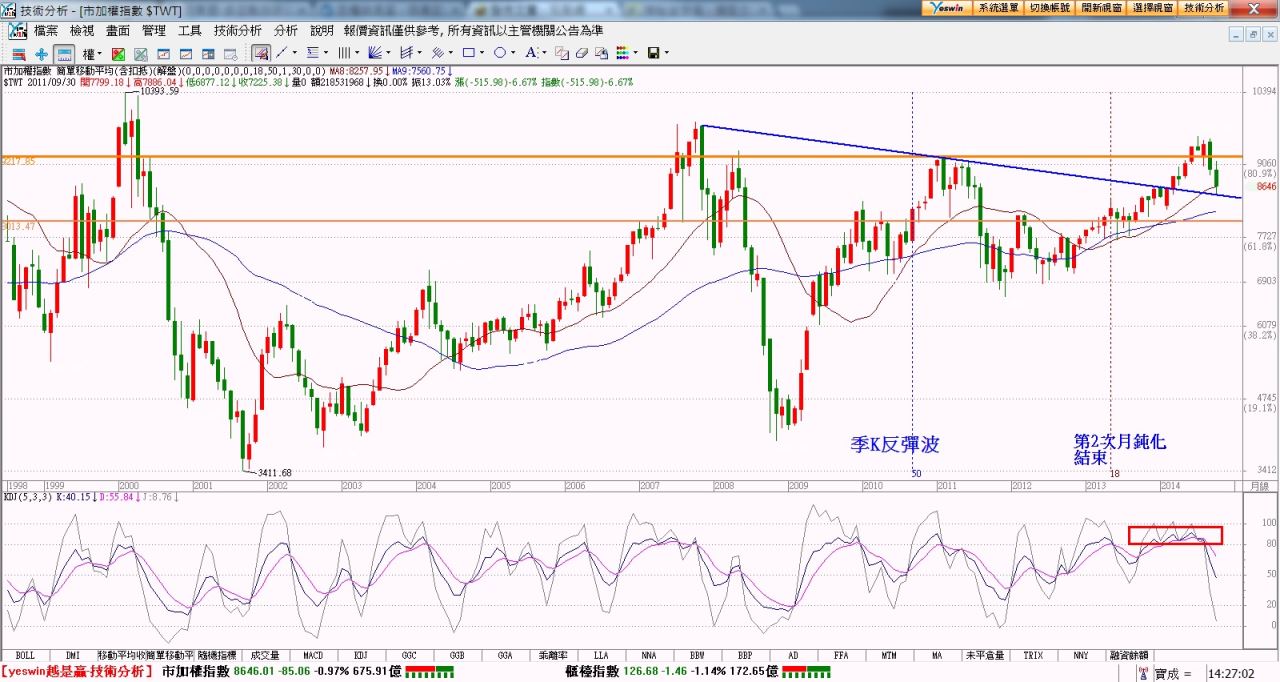Open the 檔案 menu

(x=46, y=32)
